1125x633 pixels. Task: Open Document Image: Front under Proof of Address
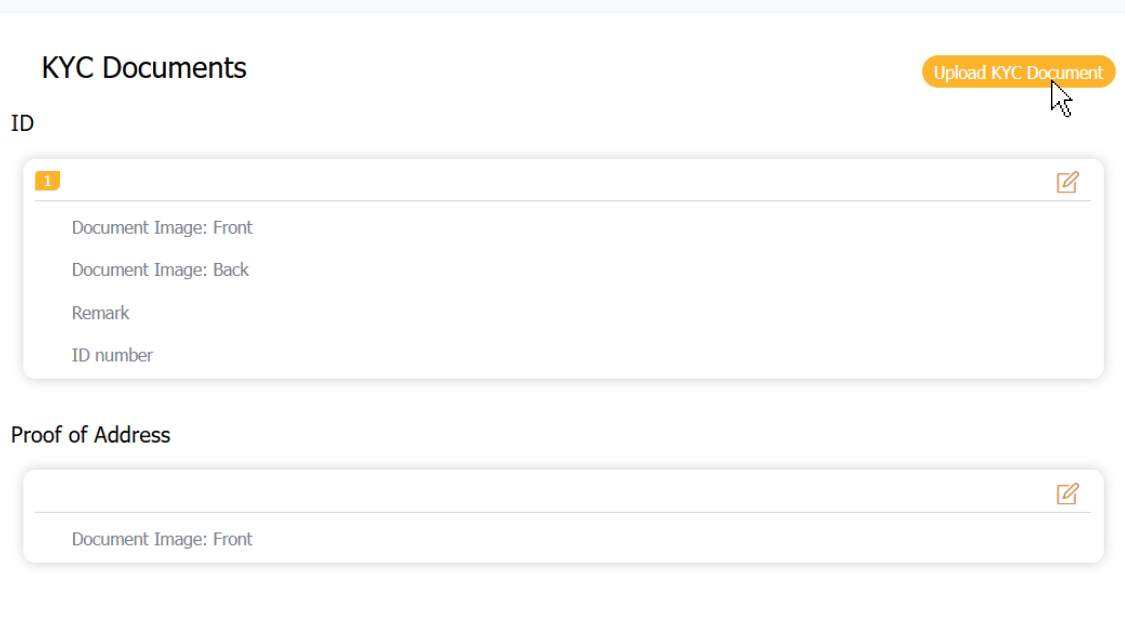point(162,540)
